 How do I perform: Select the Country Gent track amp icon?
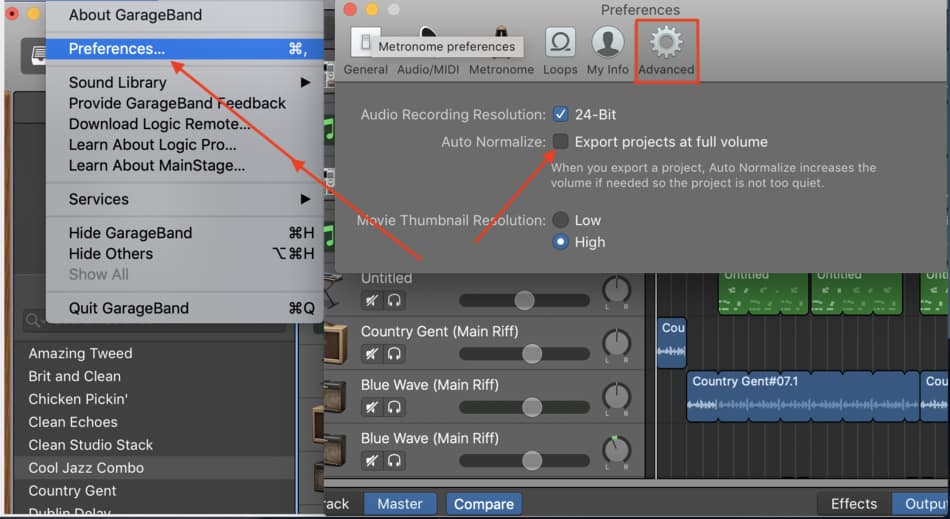(x=336, y=343)
